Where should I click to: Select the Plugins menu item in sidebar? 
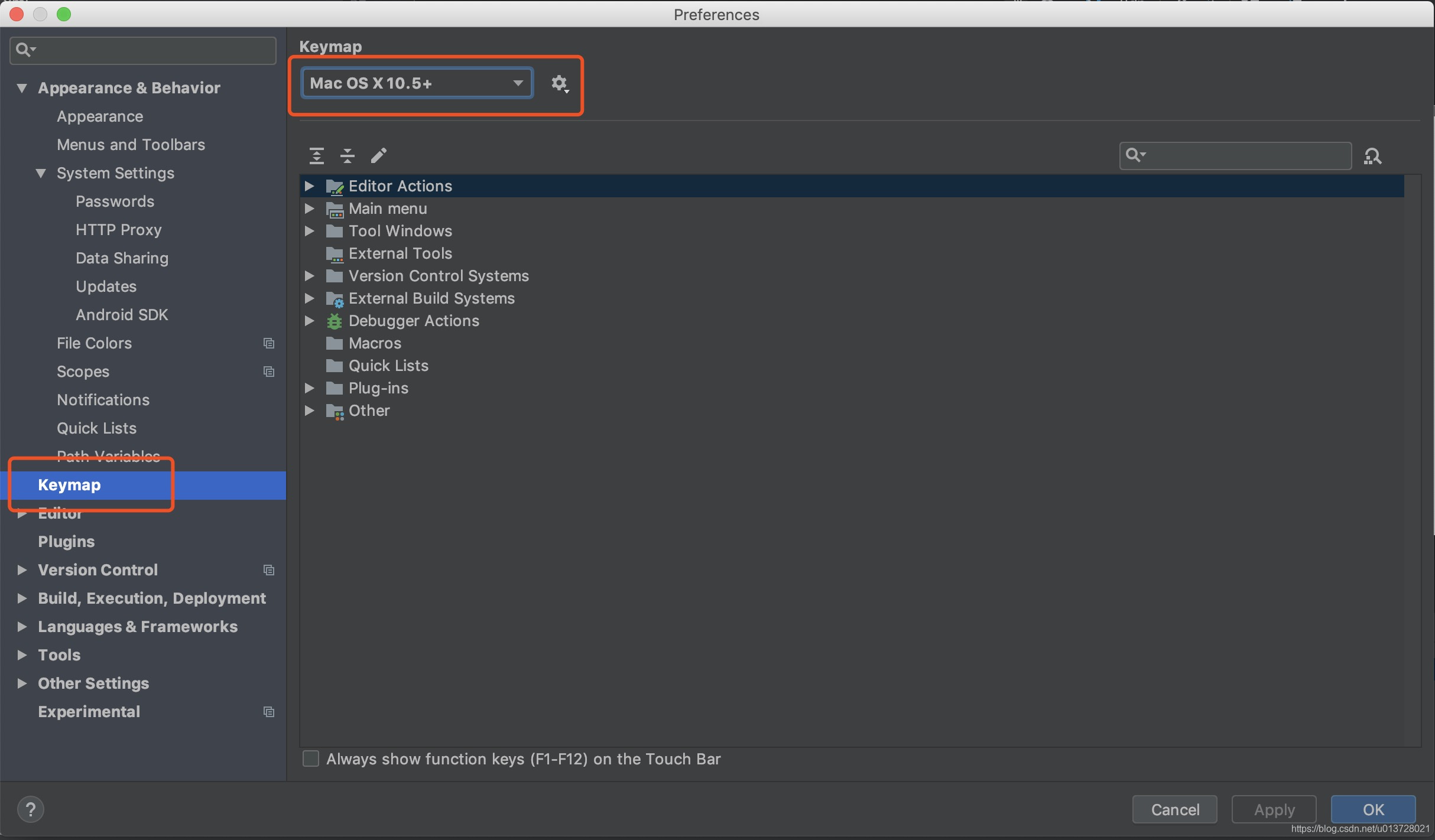click(65, 541)
